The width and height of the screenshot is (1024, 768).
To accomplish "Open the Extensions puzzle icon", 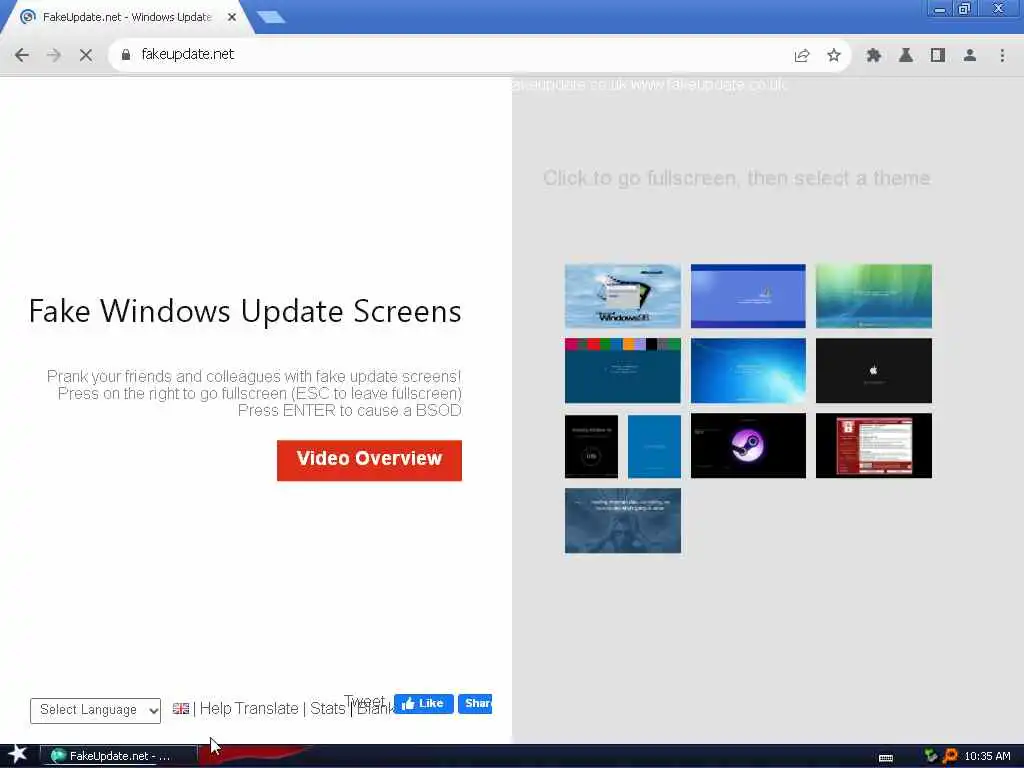I will (874, 56).
